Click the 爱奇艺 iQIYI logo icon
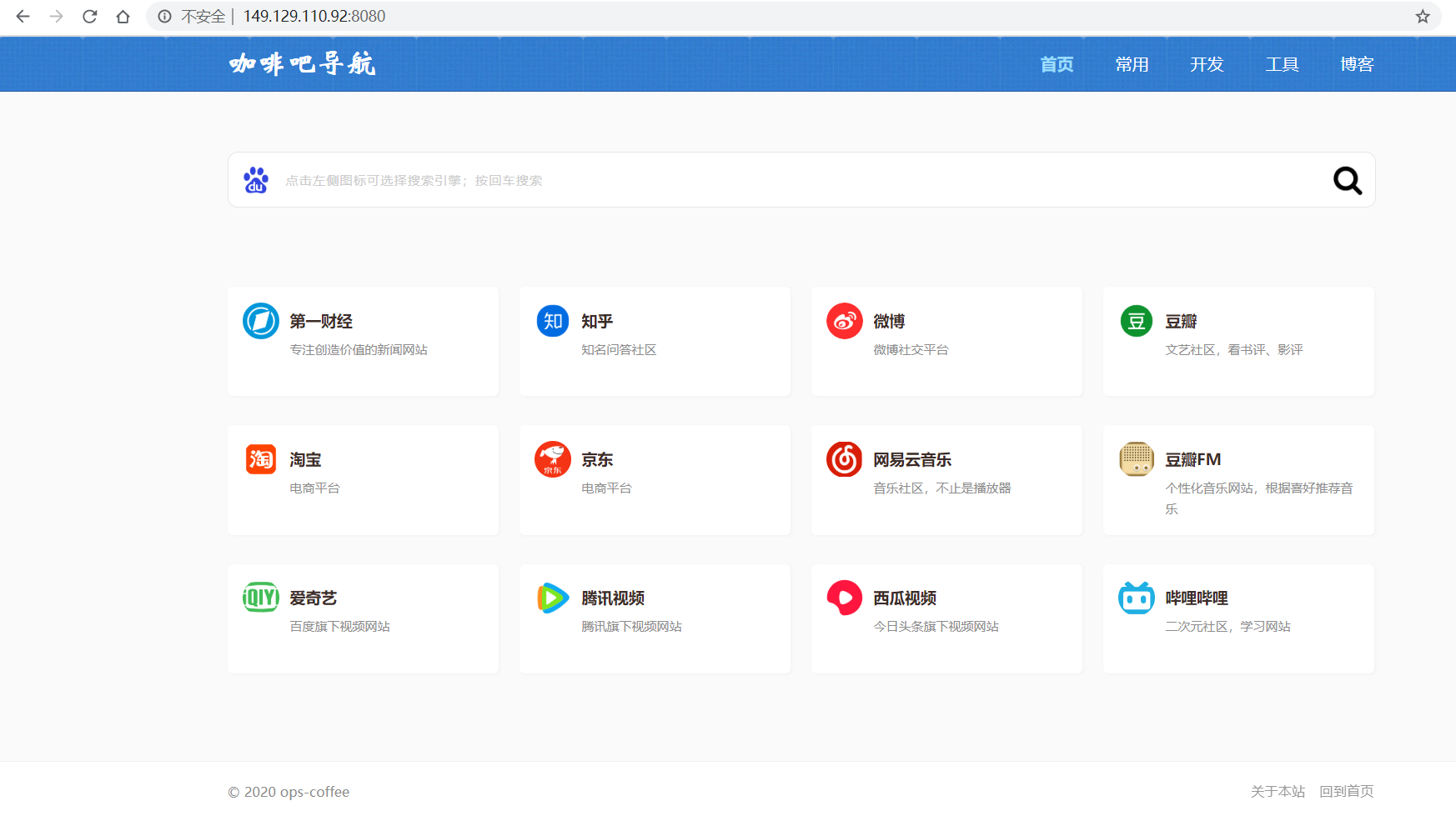 pos(261,598)
